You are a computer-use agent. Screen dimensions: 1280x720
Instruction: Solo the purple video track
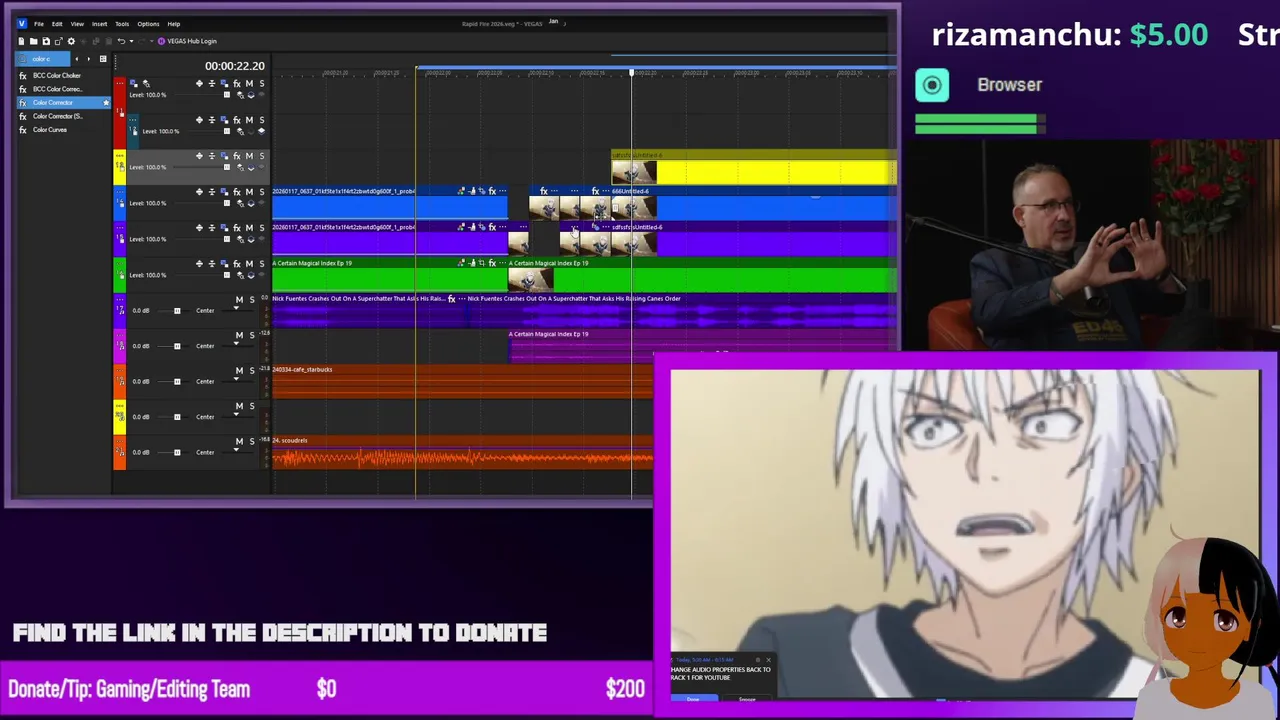[x=261, y=228]
